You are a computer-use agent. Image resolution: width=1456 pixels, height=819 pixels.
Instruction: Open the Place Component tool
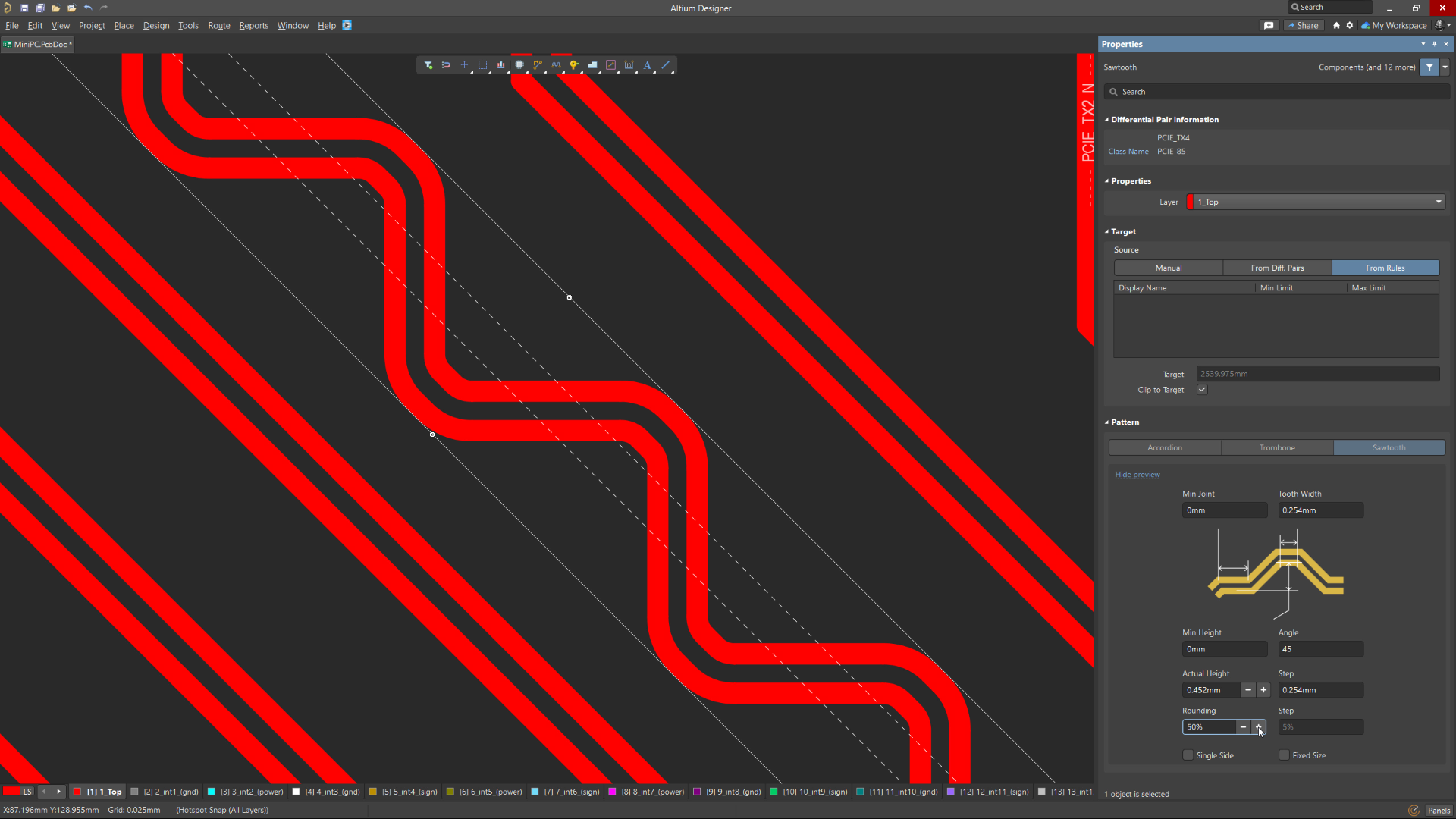[x=519, y=65]
